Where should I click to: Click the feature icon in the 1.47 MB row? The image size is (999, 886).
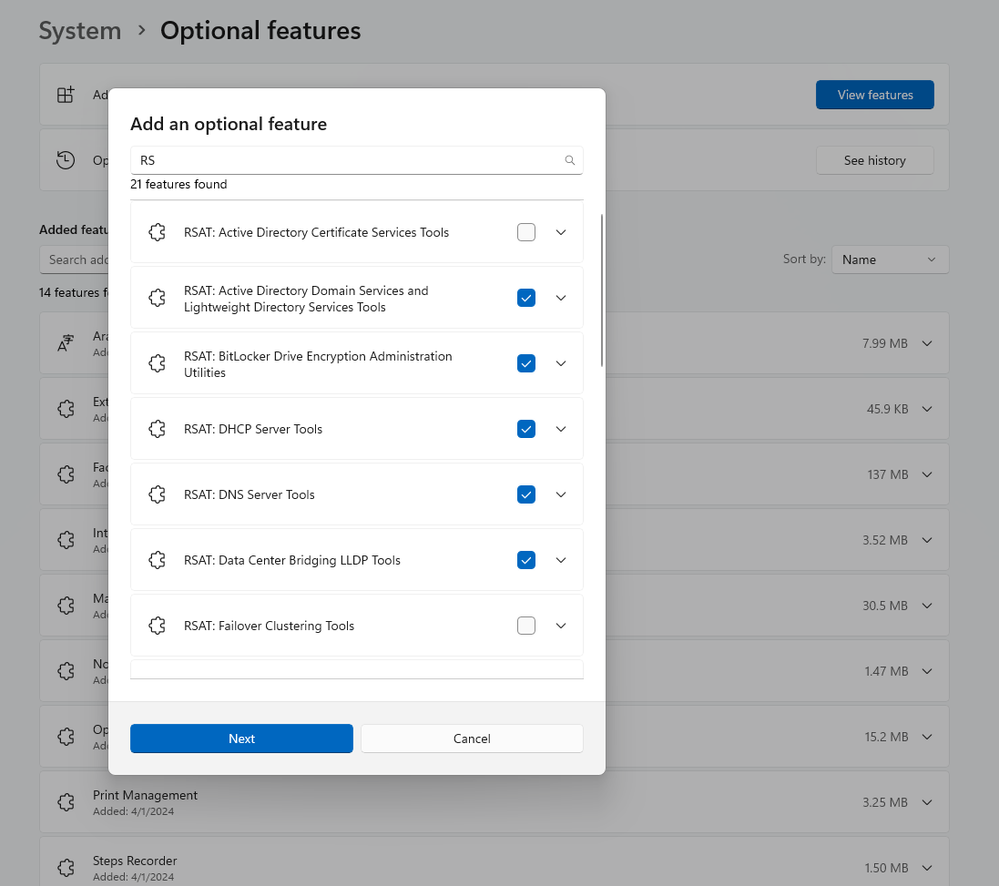(66, 671)
